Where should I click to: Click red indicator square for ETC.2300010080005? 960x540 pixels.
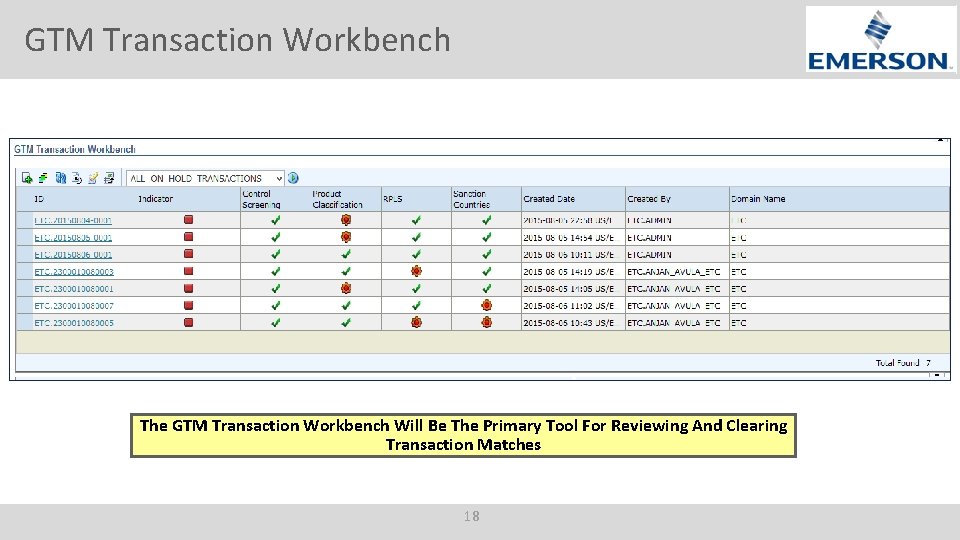tap(189, 323)
